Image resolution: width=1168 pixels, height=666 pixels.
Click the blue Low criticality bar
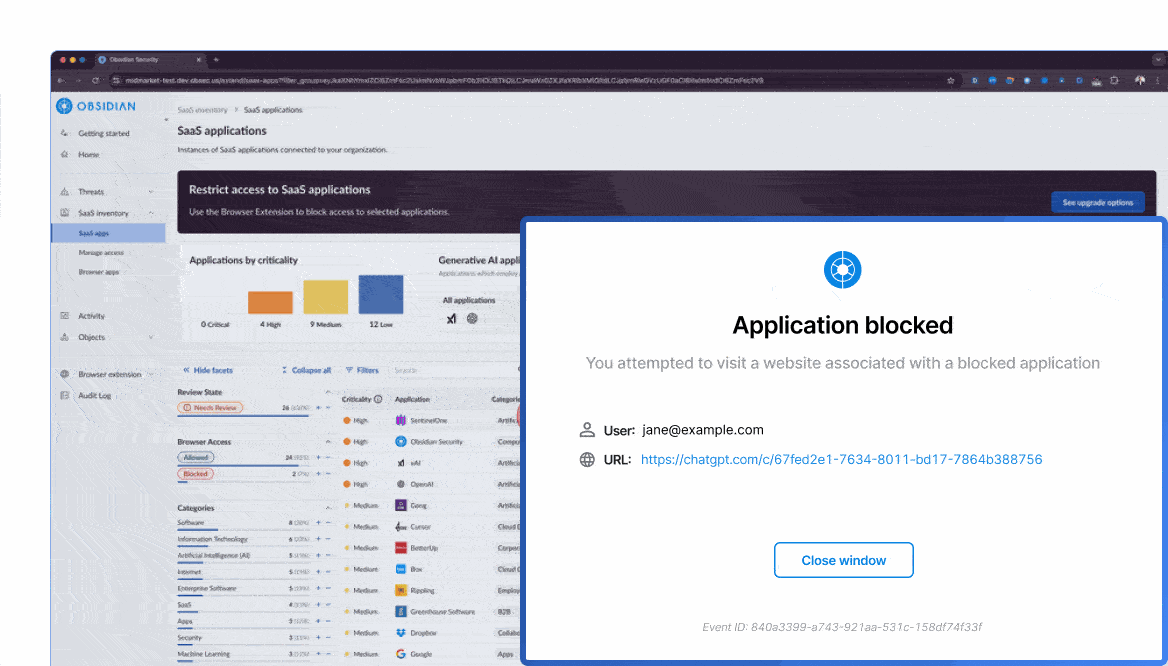(x=381, y=294)
